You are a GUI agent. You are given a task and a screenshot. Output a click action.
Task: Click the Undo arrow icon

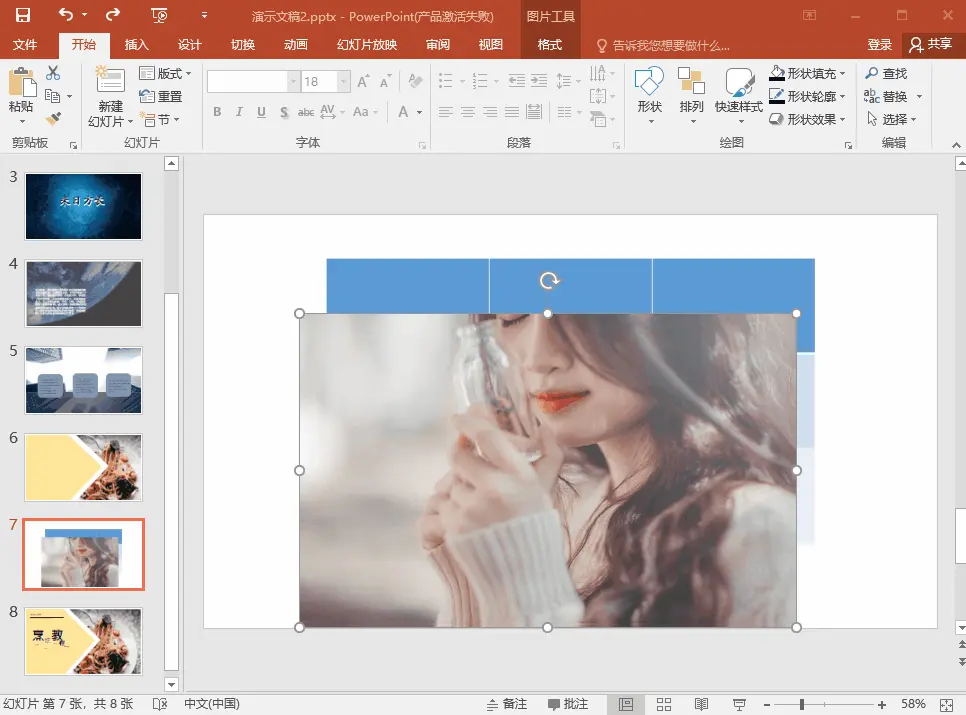66,15
